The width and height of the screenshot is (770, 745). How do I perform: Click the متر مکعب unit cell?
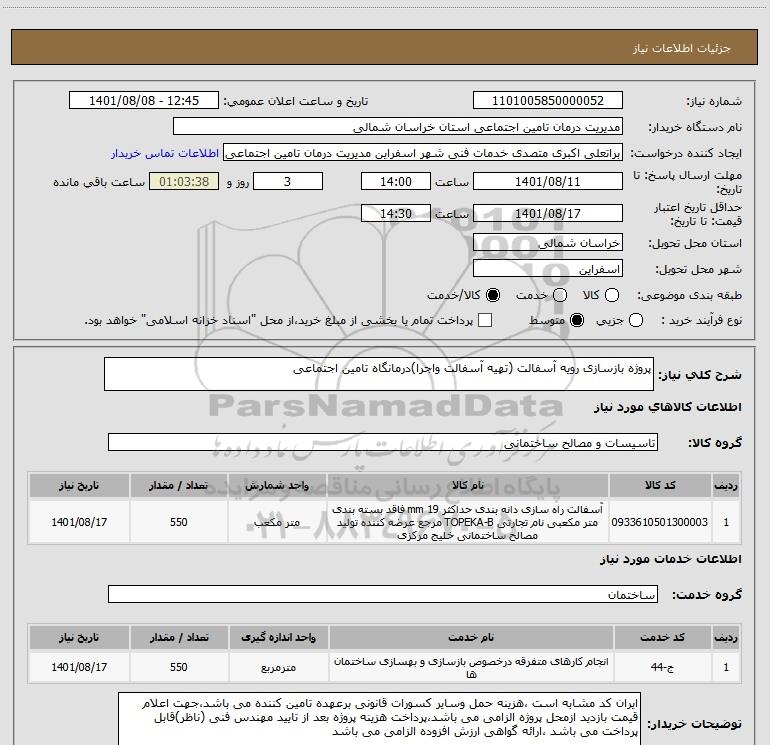(x=277, y=522)
